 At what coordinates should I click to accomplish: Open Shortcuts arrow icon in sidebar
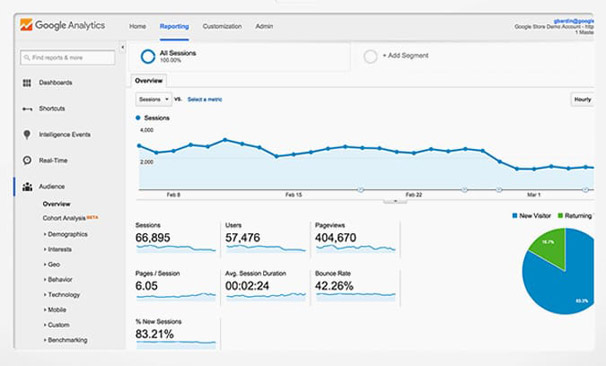point(27,109)
